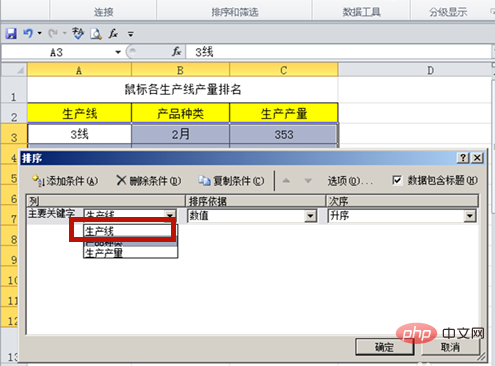
Task: Click the move up arrow in Sort dialog
Action: pos(286,181)
